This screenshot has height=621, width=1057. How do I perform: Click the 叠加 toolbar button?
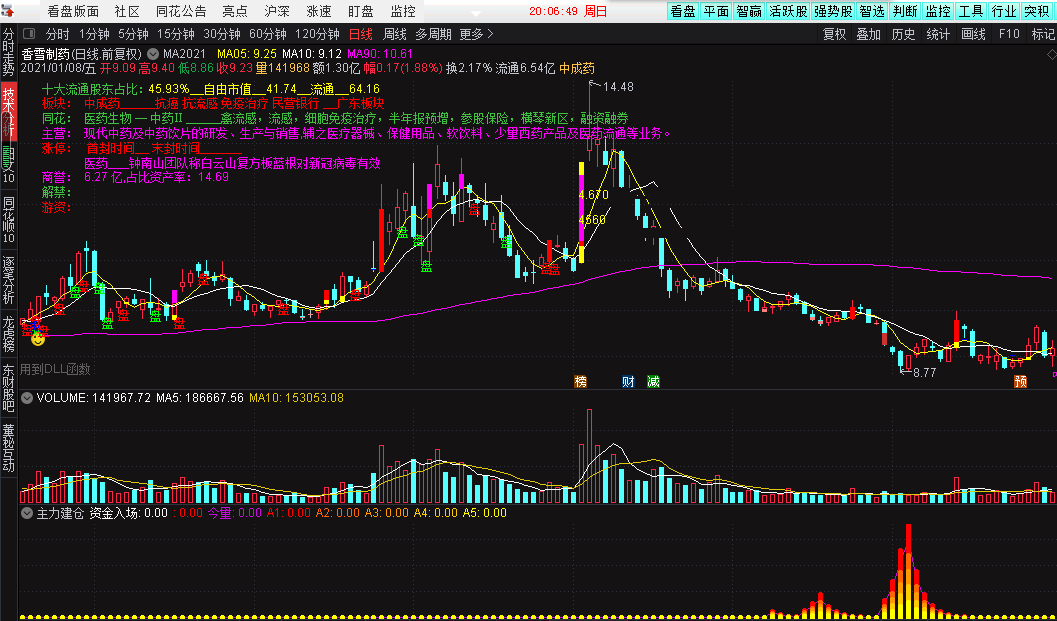pyautogui.click(x=869, y=34)
